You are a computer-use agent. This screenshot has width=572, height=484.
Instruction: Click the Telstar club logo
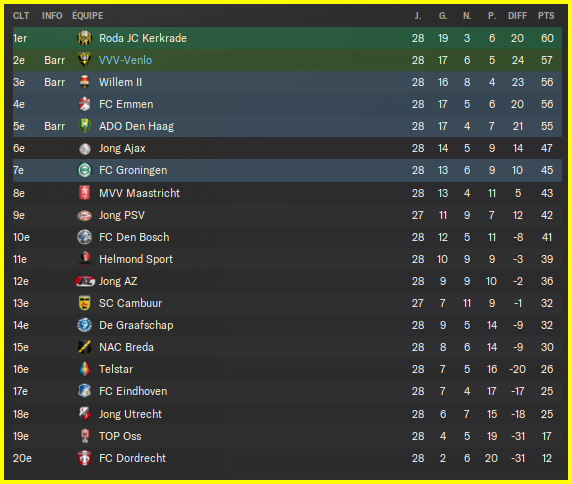[85, 369]
